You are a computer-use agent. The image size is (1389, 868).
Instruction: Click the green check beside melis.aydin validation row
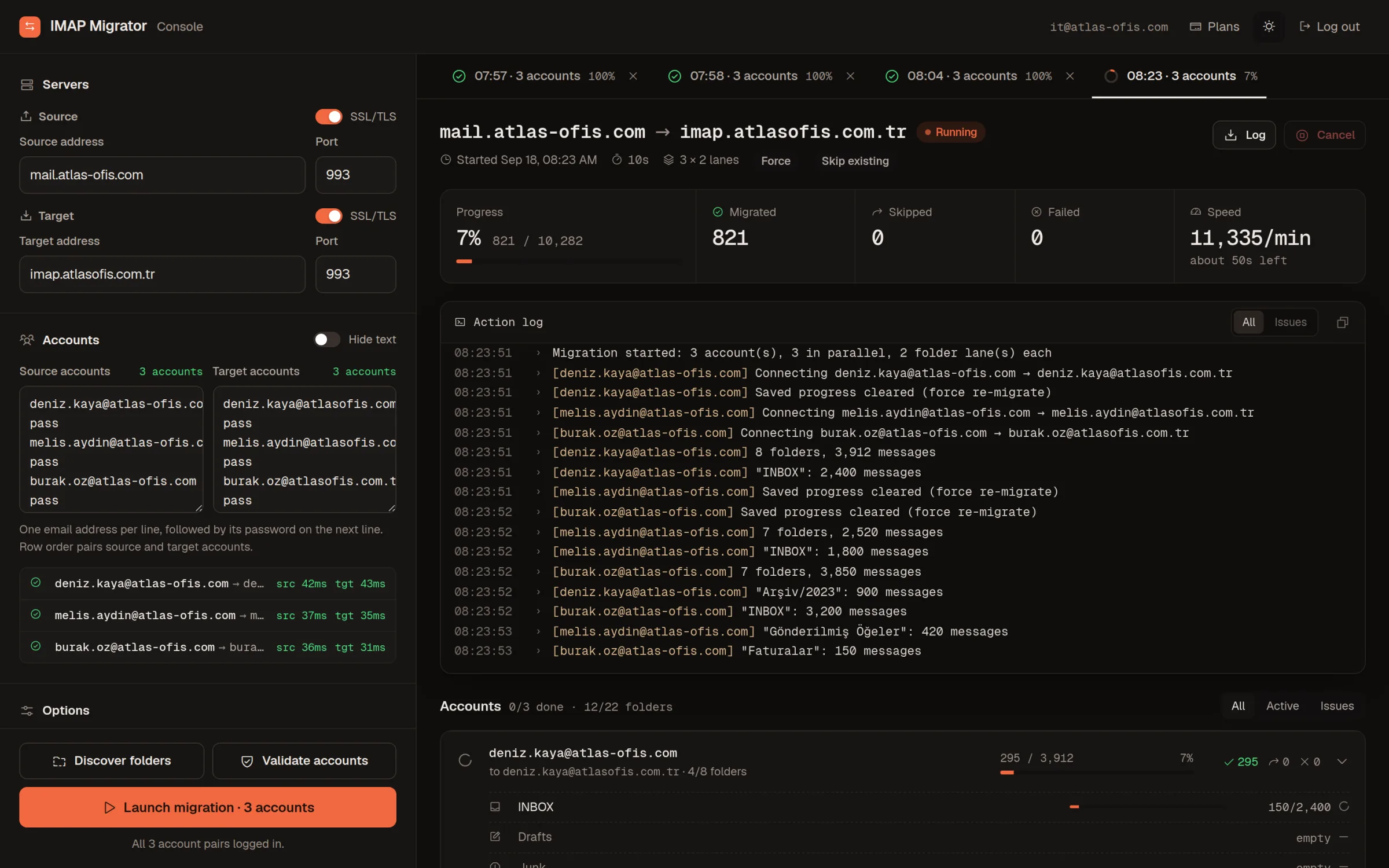36,615
